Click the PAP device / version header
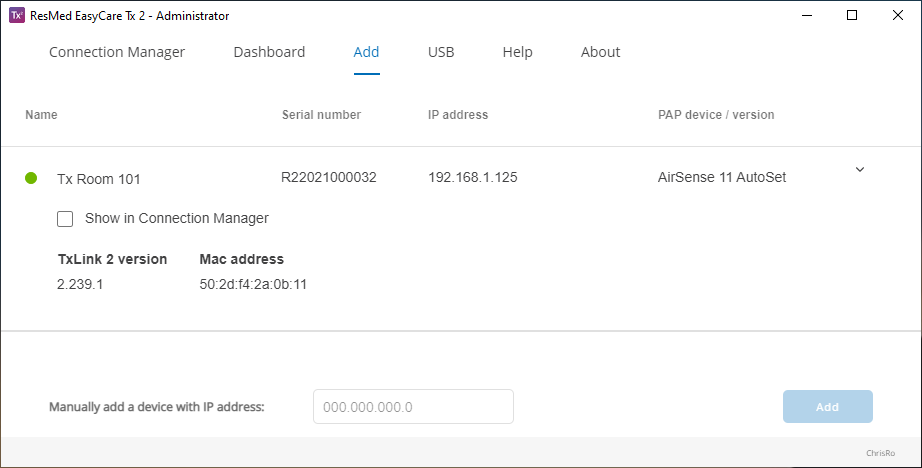 716,115
